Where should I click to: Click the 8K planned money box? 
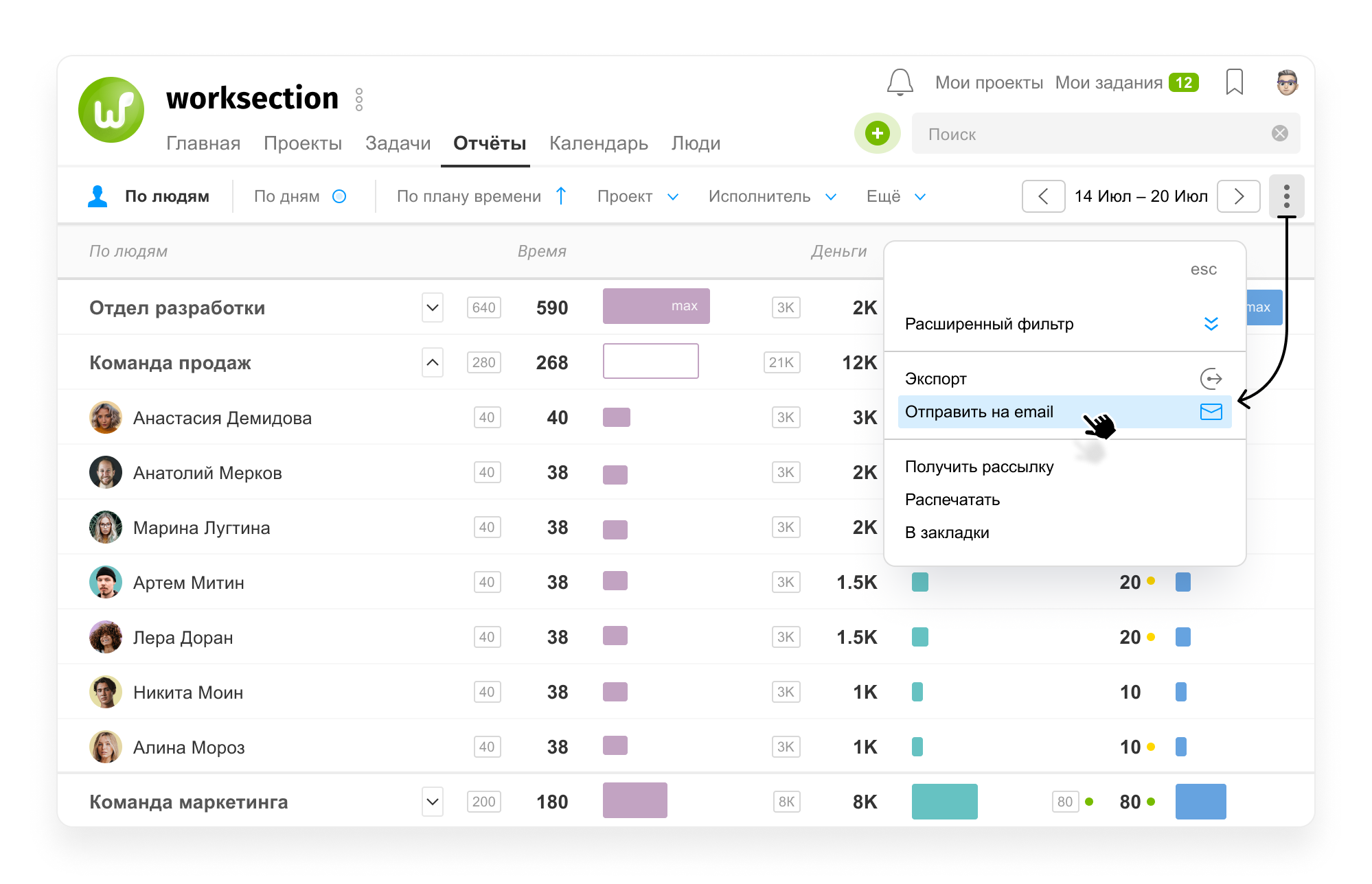786,802
